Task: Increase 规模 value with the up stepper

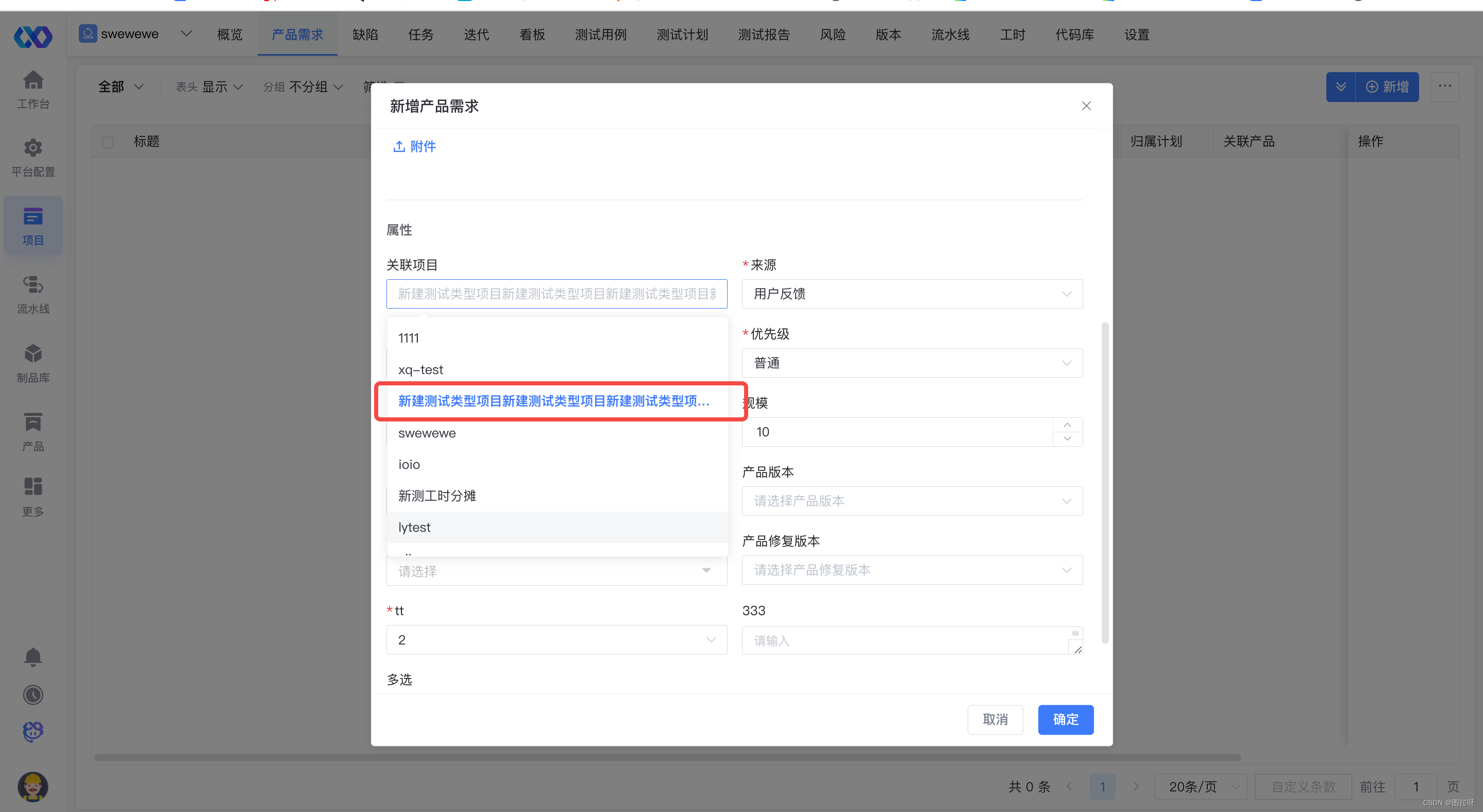Action: tap(1067, 425)
